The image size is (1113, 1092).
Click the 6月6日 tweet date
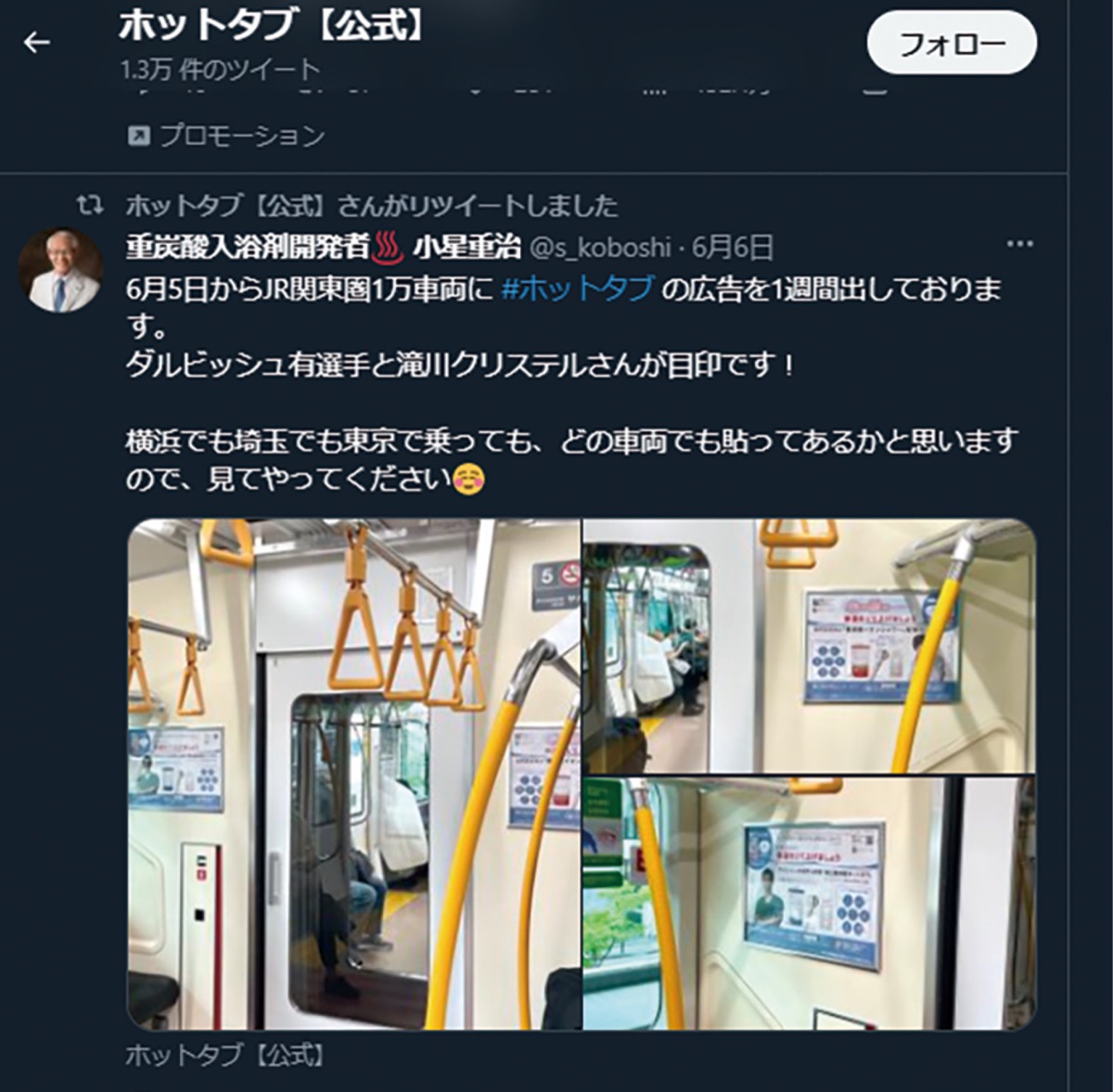733,247
